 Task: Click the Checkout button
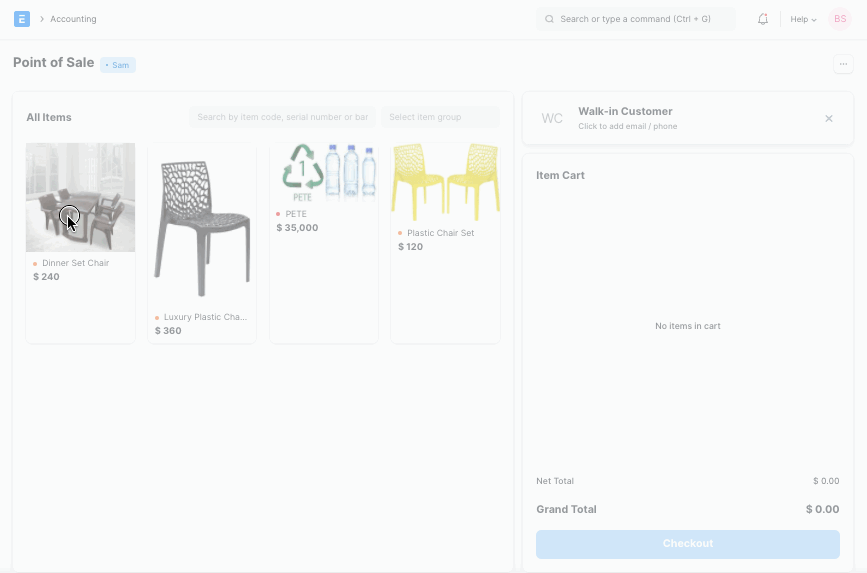pyautogui.click(x=688, y=543)
